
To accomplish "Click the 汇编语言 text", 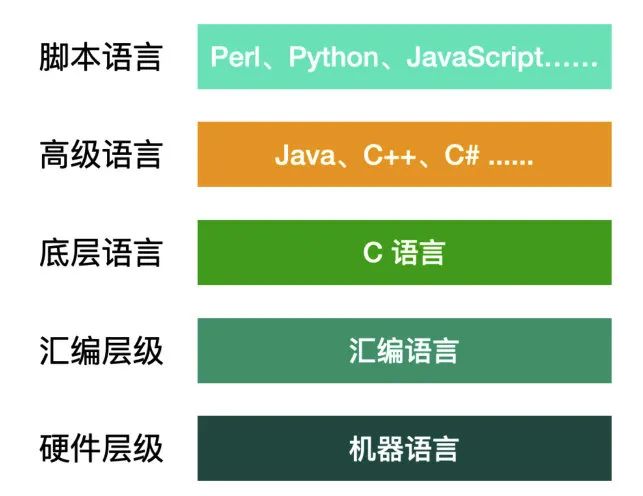I will (403, 350).
